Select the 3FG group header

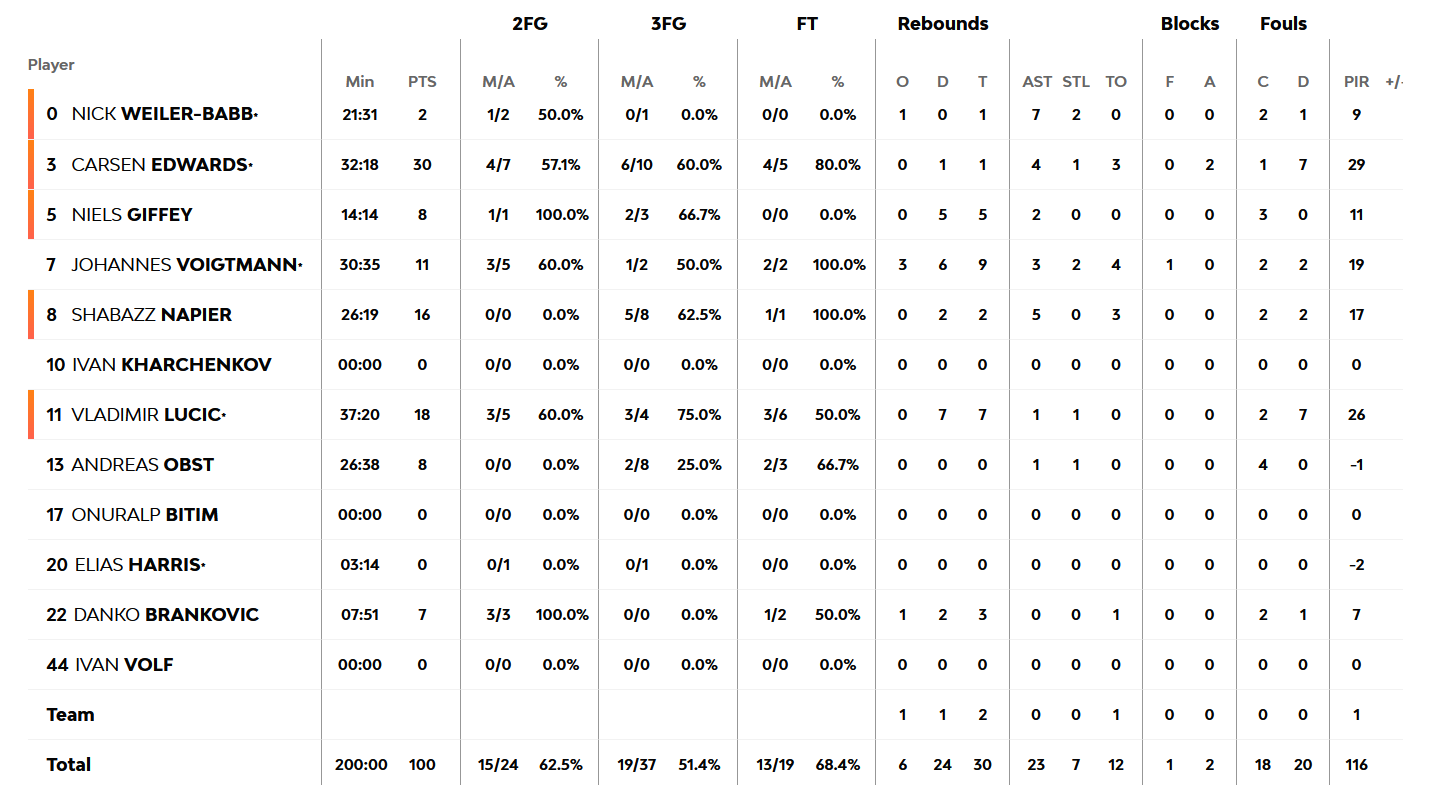tap(668, 24)
